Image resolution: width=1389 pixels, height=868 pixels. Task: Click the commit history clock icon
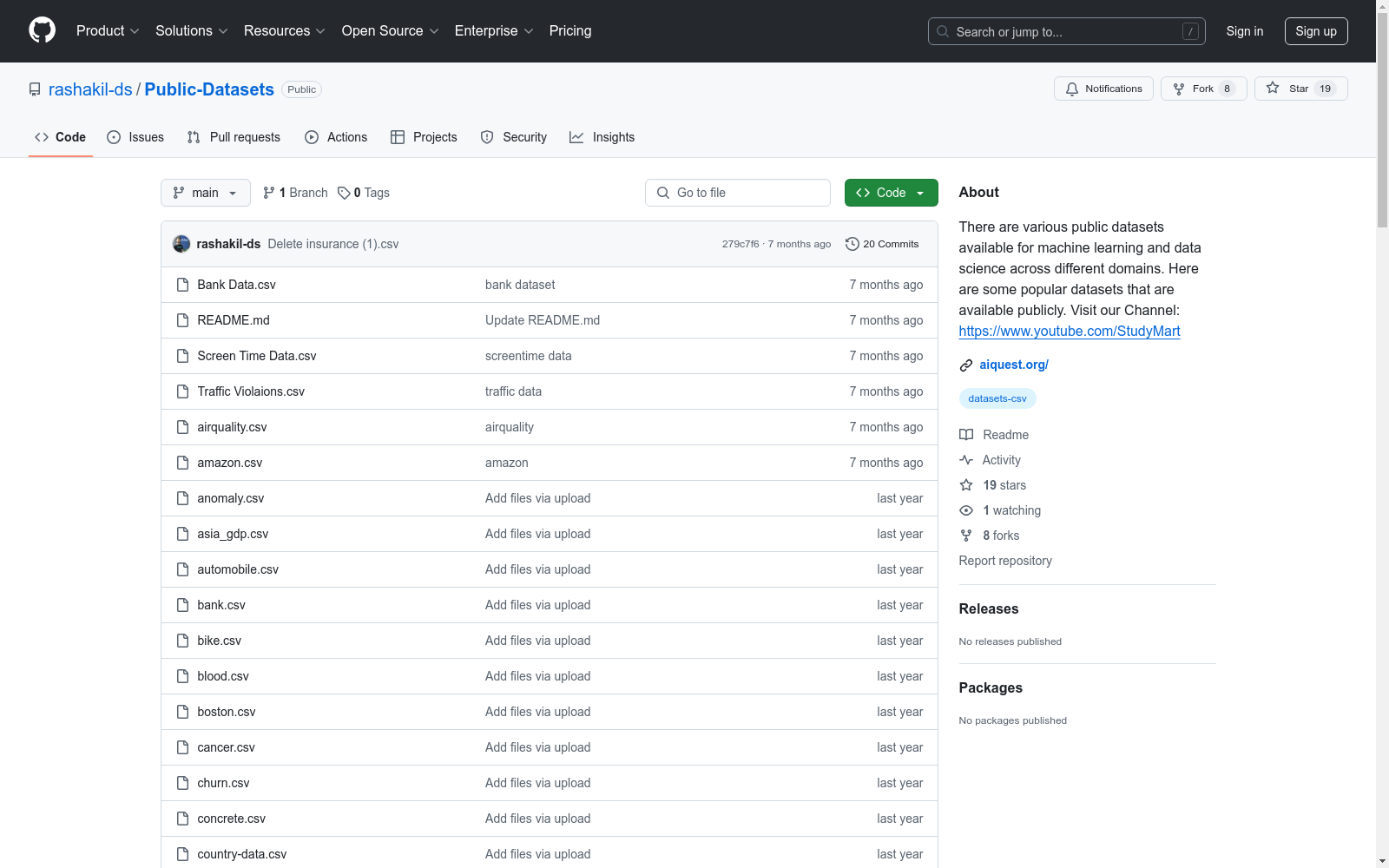[x=852, y=244]
